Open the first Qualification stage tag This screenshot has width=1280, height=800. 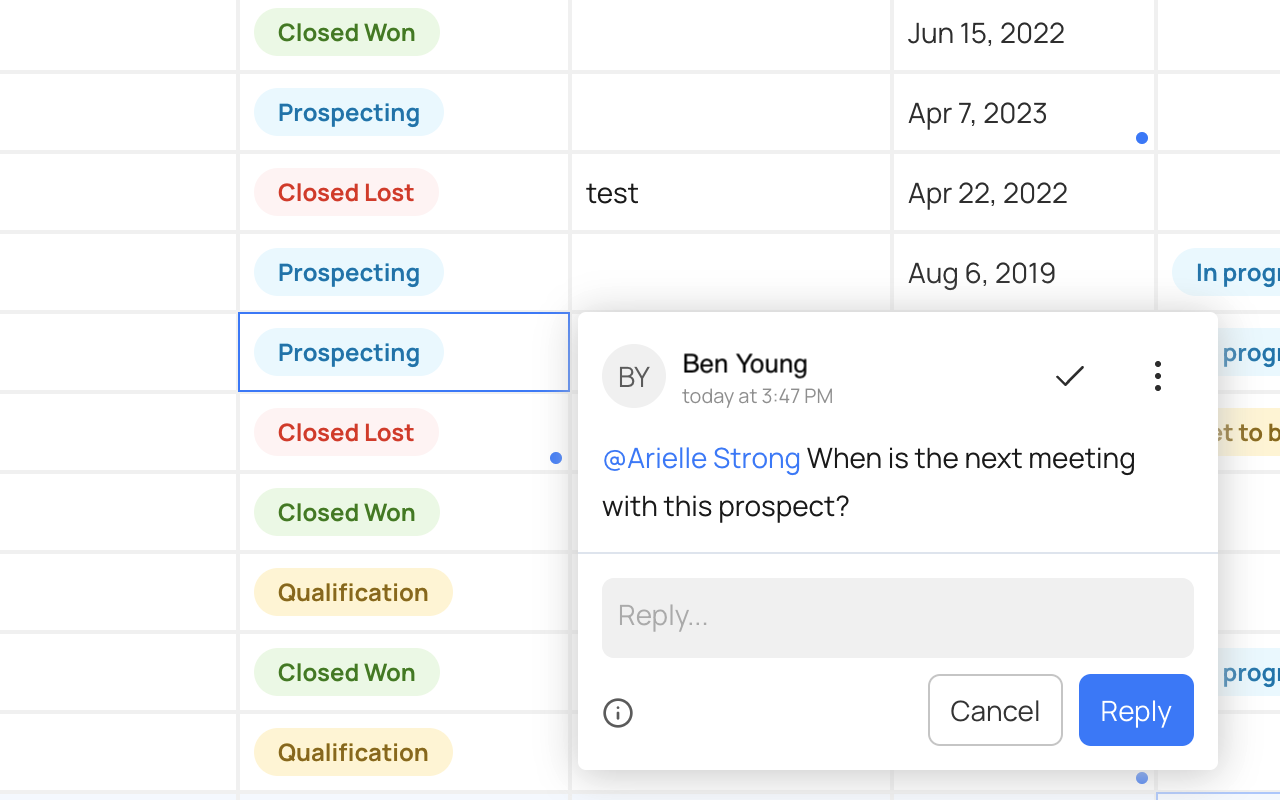pyautogui.click(x=353, y=592)
